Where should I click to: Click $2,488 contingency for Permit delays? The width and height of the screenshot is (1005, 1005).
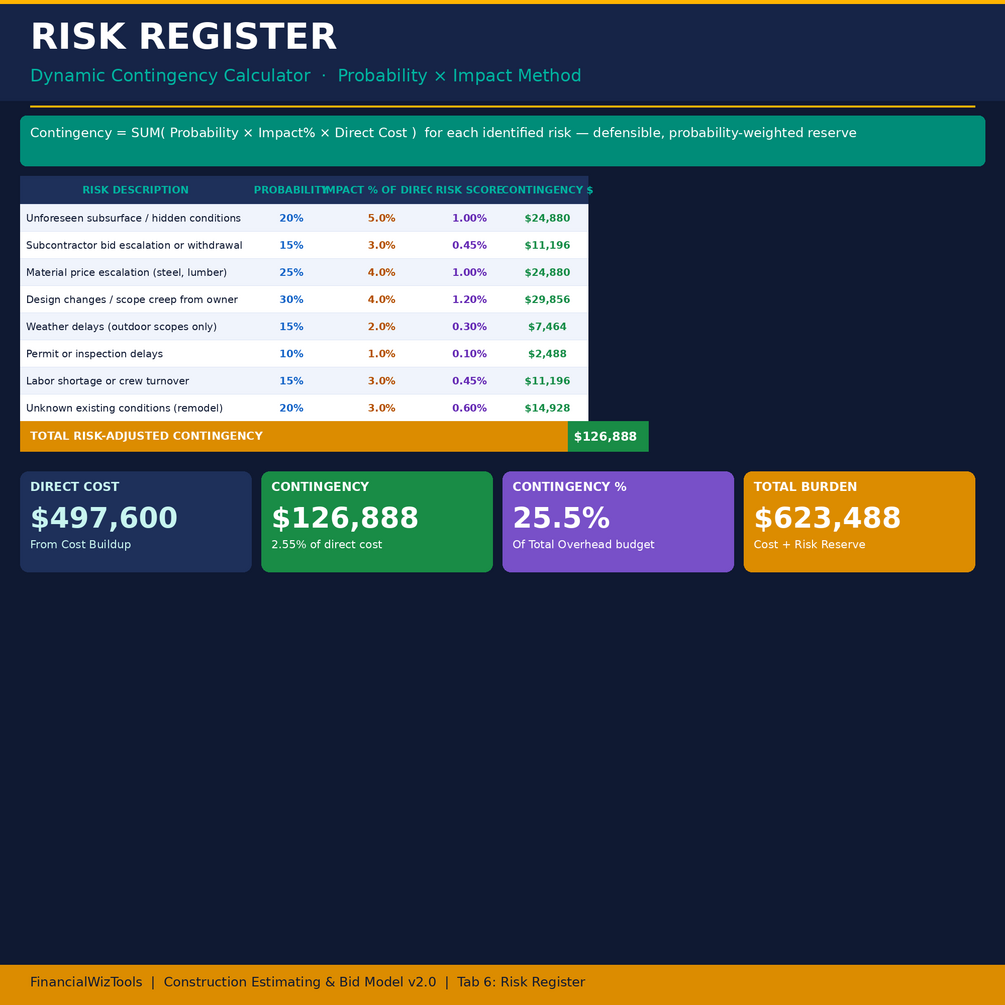point(547,354)
